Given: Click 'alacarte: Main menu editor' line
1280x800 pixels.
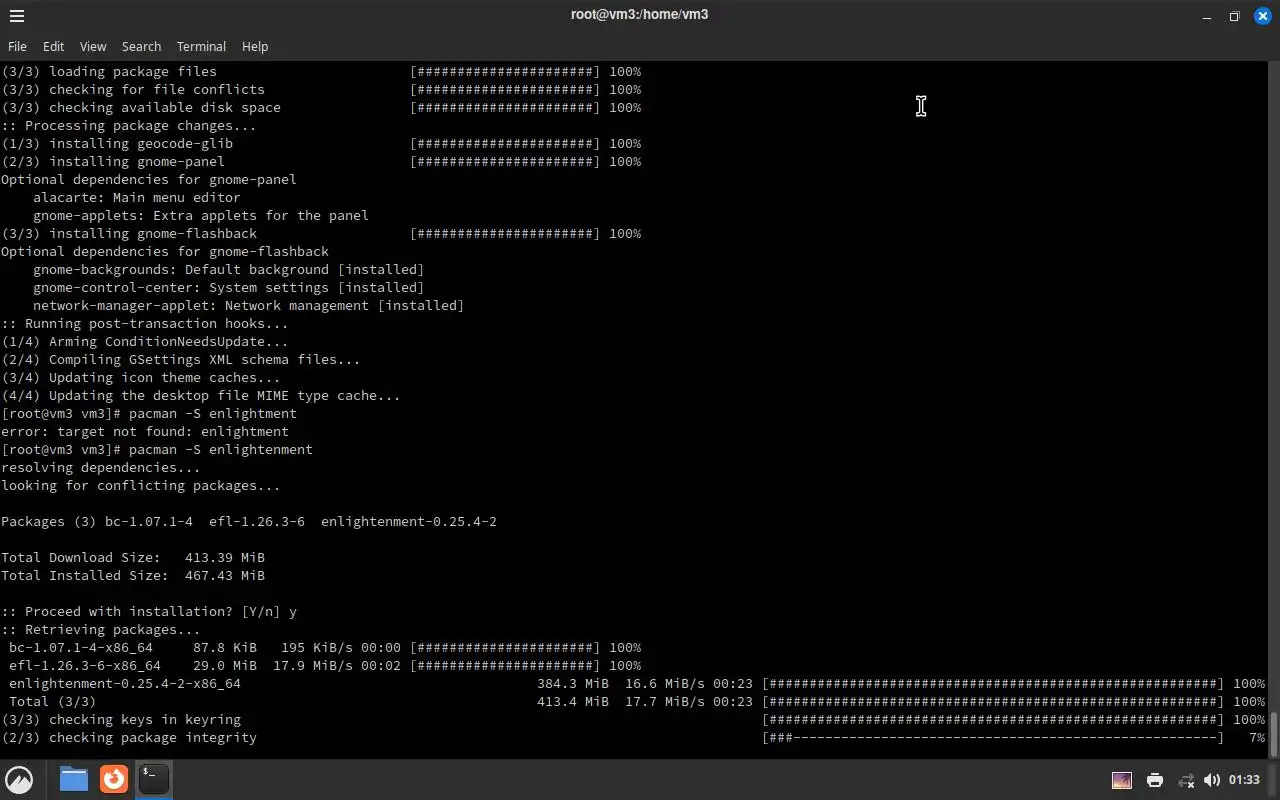Looking at the screenshot, I should coord(137,198).
